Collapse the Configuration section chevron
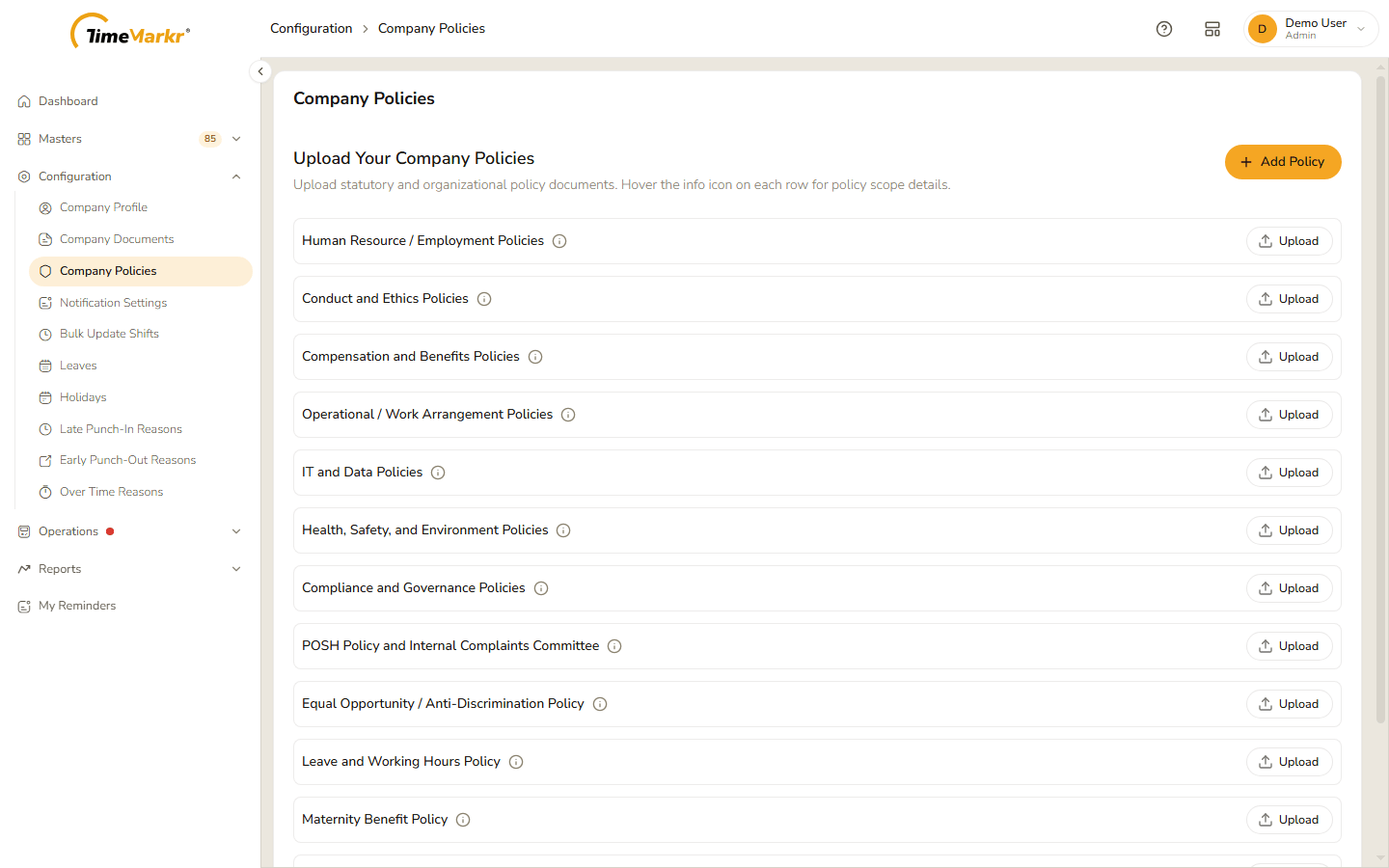This screenshot has height=868, width=1389. (x=236, y=176)
